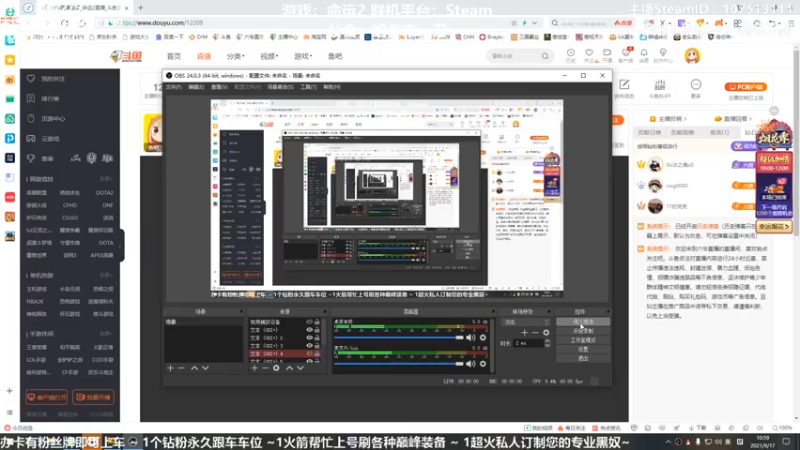Screen dimensions: 800x450
Task: Add a scene transition with plus icon
Action: click(x=524, y=333)
